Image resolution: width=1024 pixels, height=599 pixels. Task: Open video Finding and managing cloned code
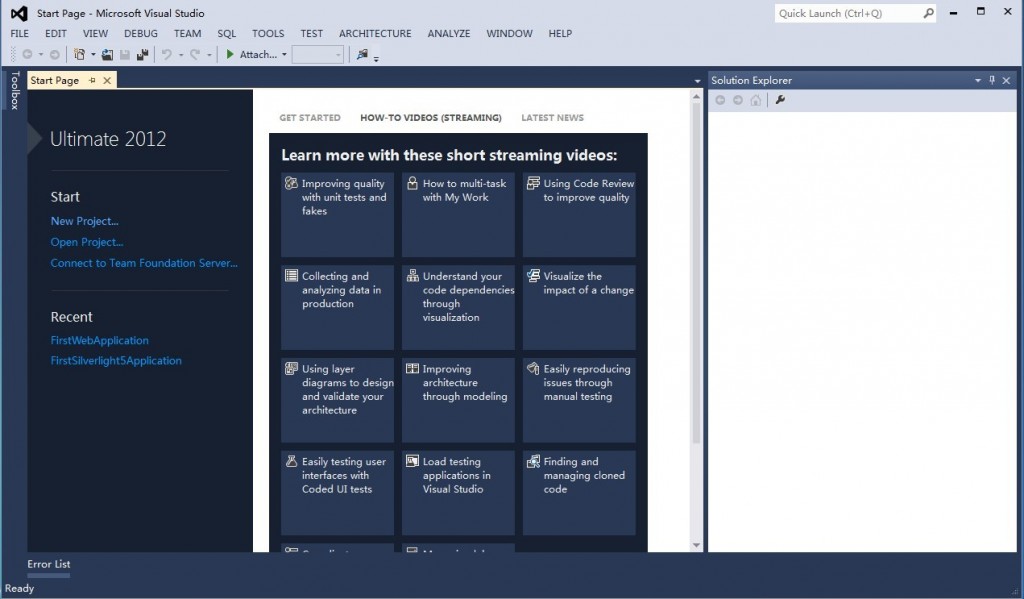pyautogui.click(x=579, y=493)
